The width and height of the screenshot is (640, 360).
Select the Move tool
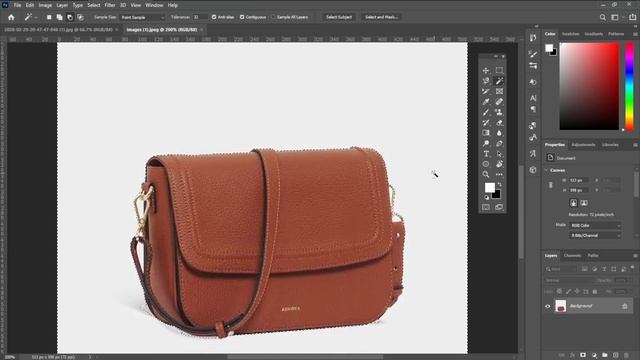pyautogui.click(x=486, y=71)
